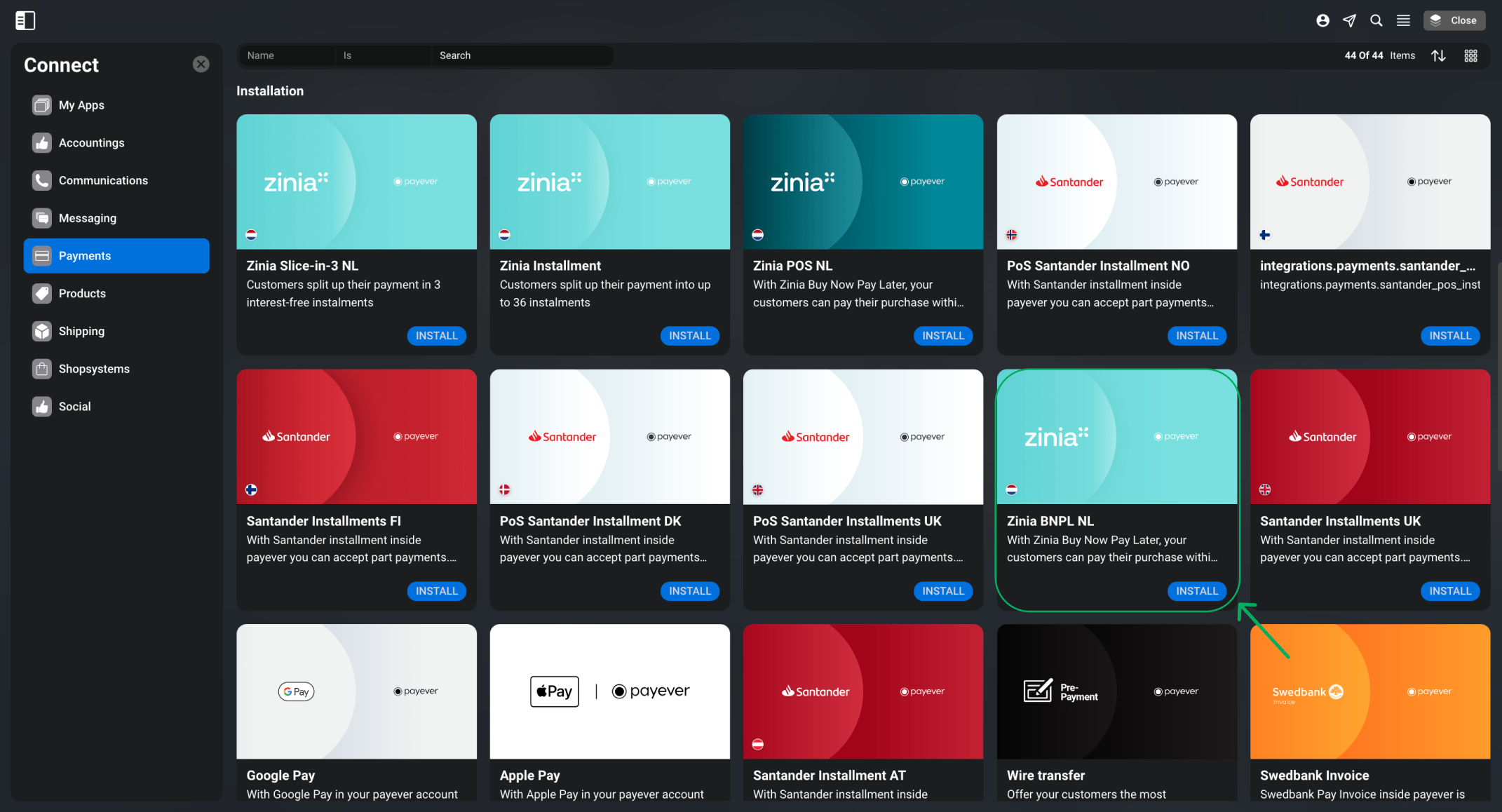Click the Zinia Installment title
The width and height of the screenshot is (1502, 812).
[x=550, y=266]
